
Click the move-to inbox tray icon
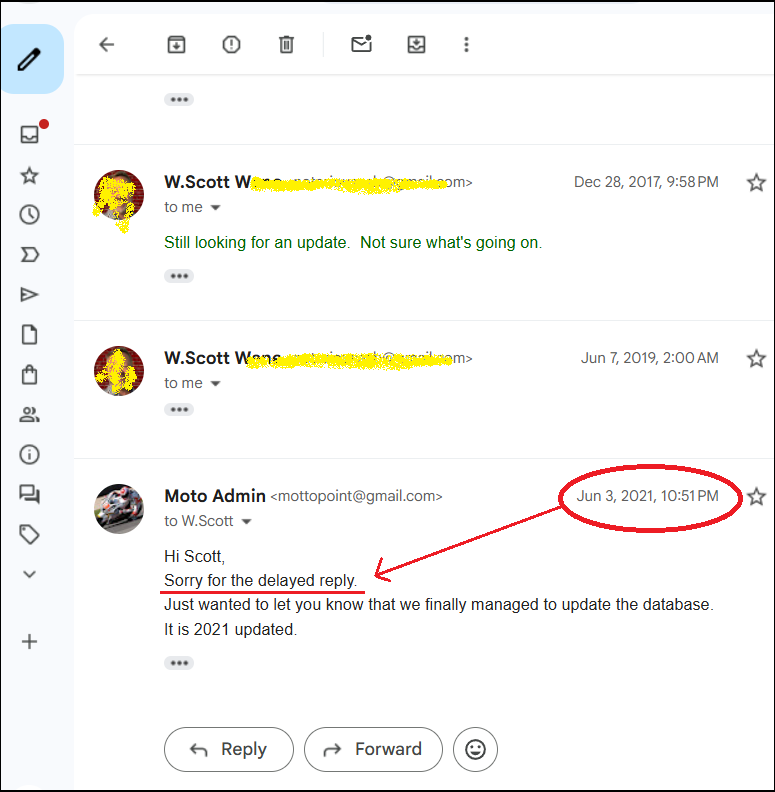click(x=416, y=44)
